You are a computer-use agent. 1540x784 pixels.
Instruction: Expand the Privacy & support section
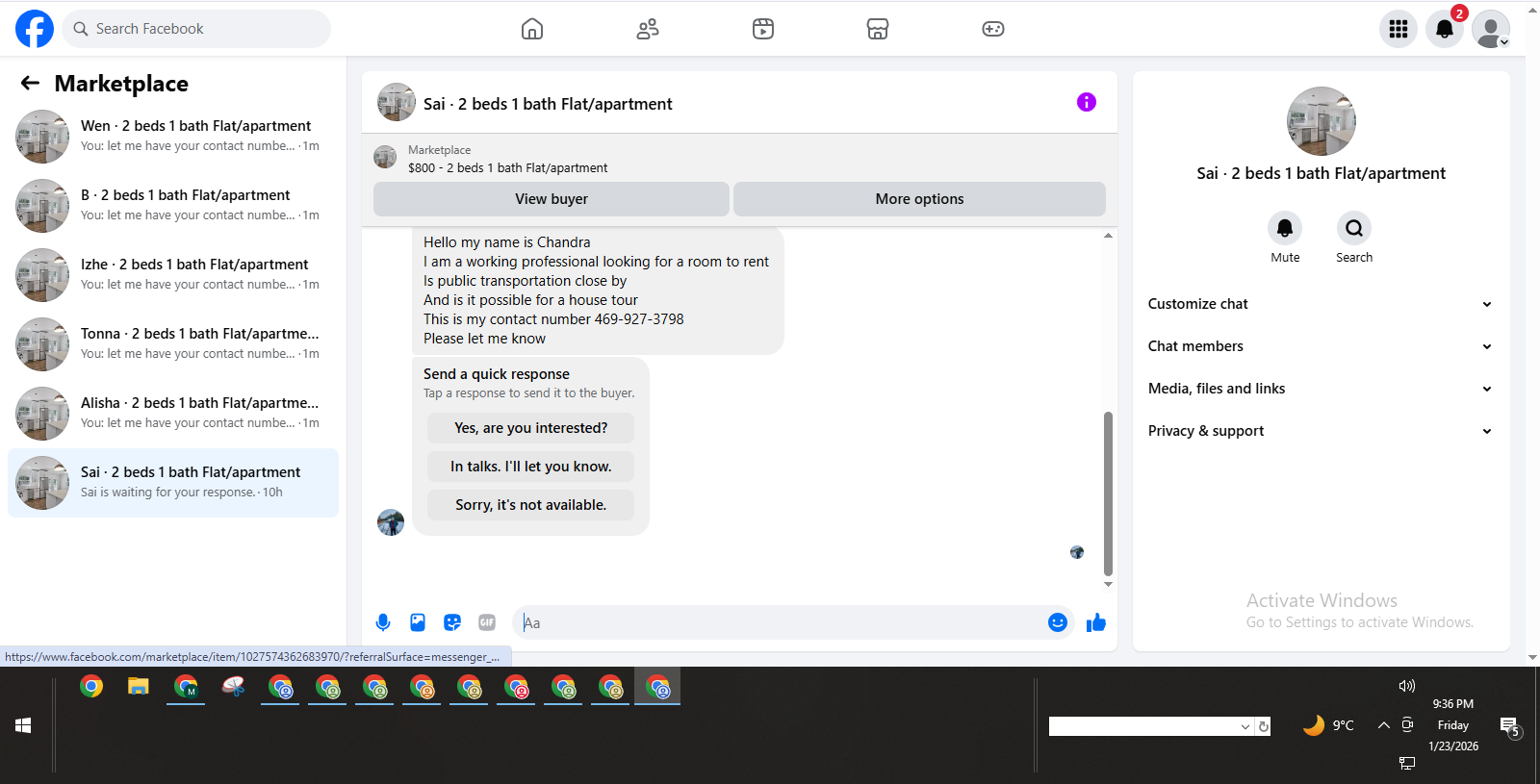(x=1321, y=431)
